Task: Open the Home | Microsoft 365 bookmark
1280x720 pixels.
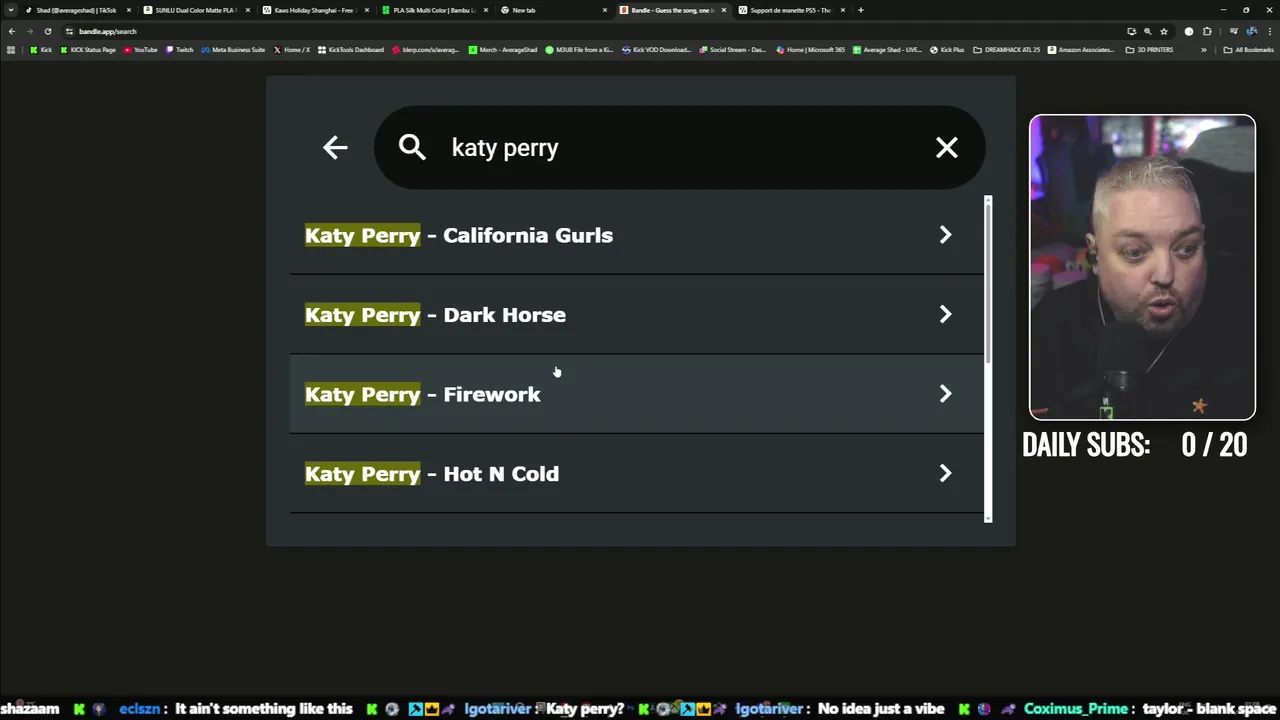Action: (x=810, y=50)
